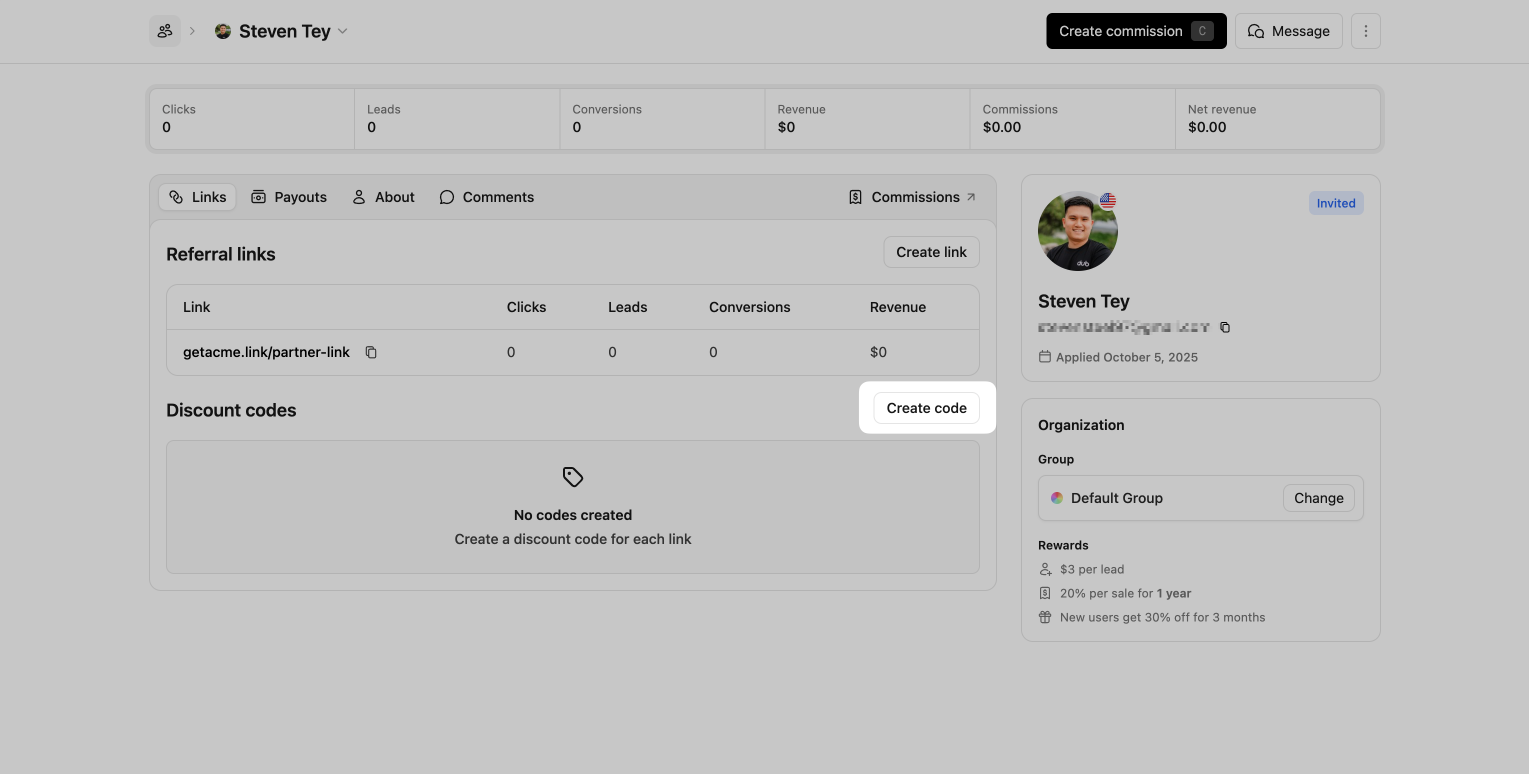Change the partner's Default Group
The width and height of the screenshot is (1529, 774).
click(1318, 498)
